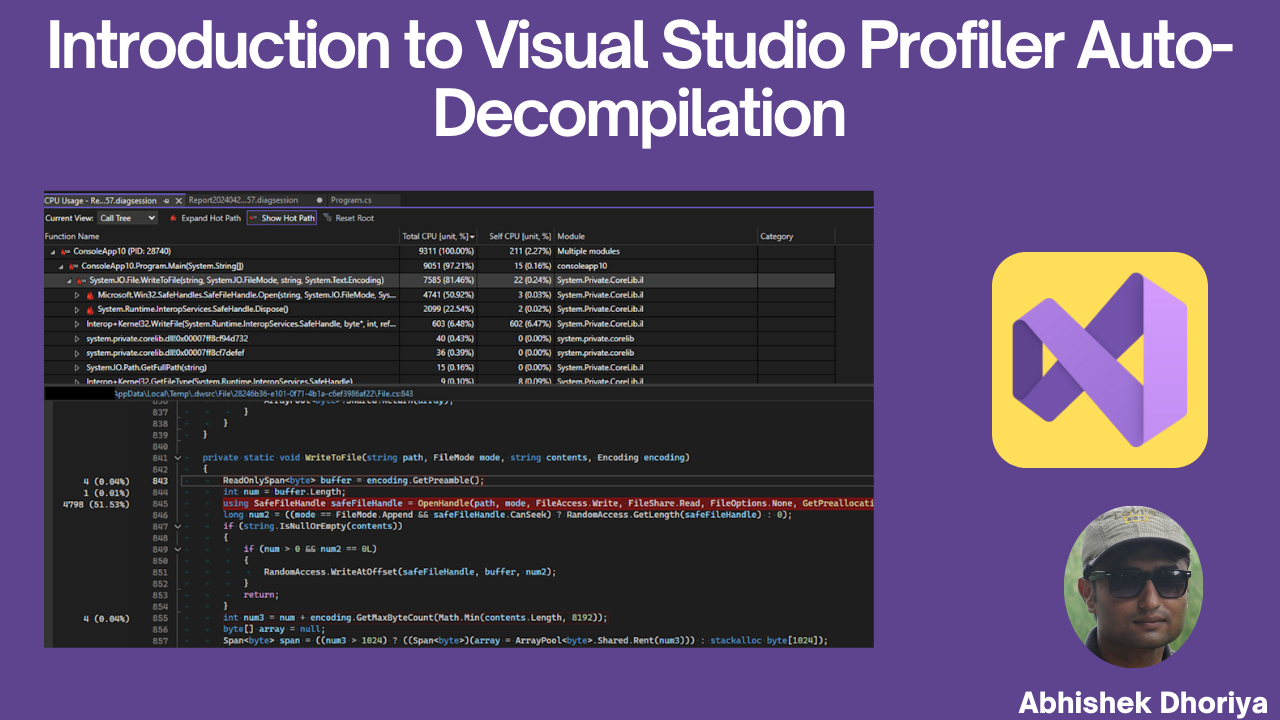The height and width of the screenshot is (720, 1280).
Task: Click the RandomAccess.WriteAtOffset code line
Action: 409,572
